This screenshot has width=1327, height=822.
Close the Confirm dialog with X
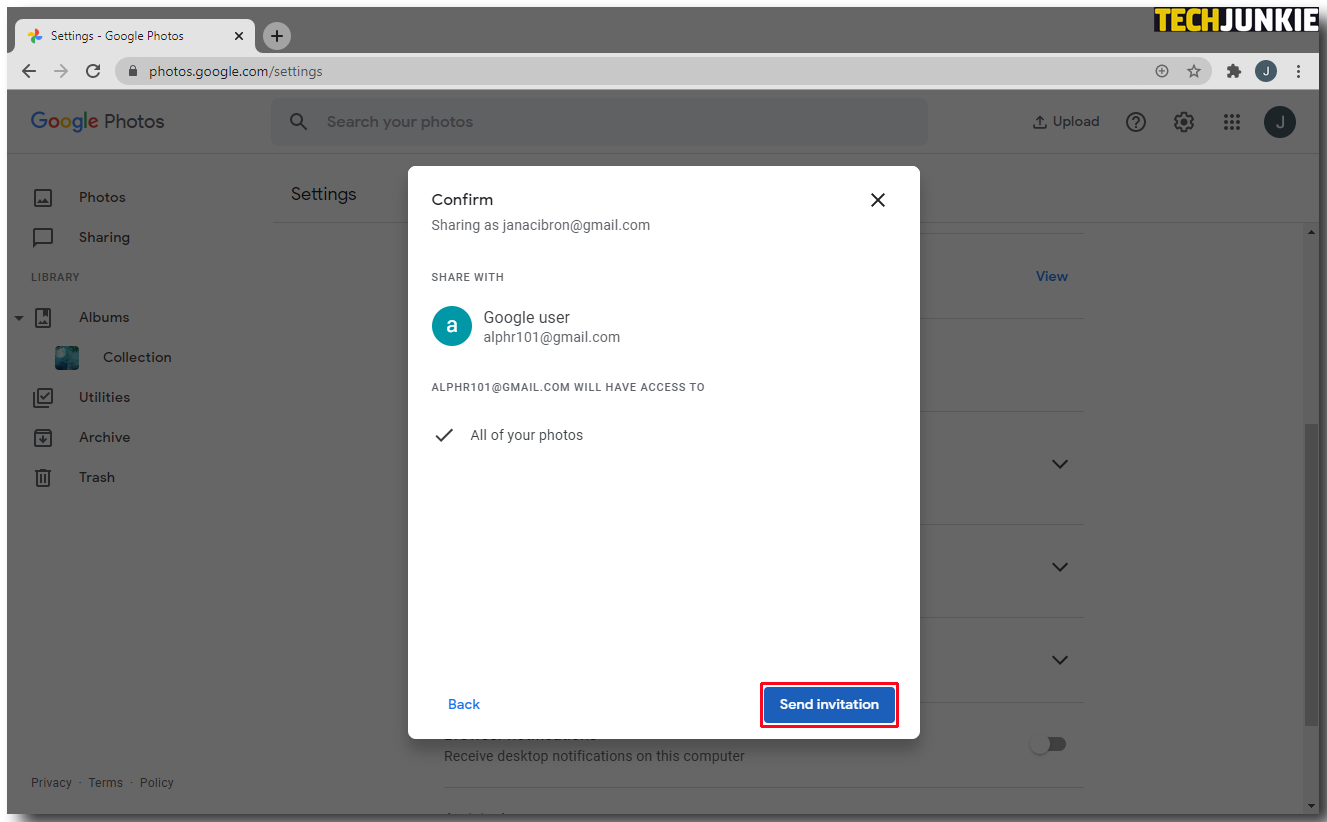pyautogui.click(x=878, y=200)
